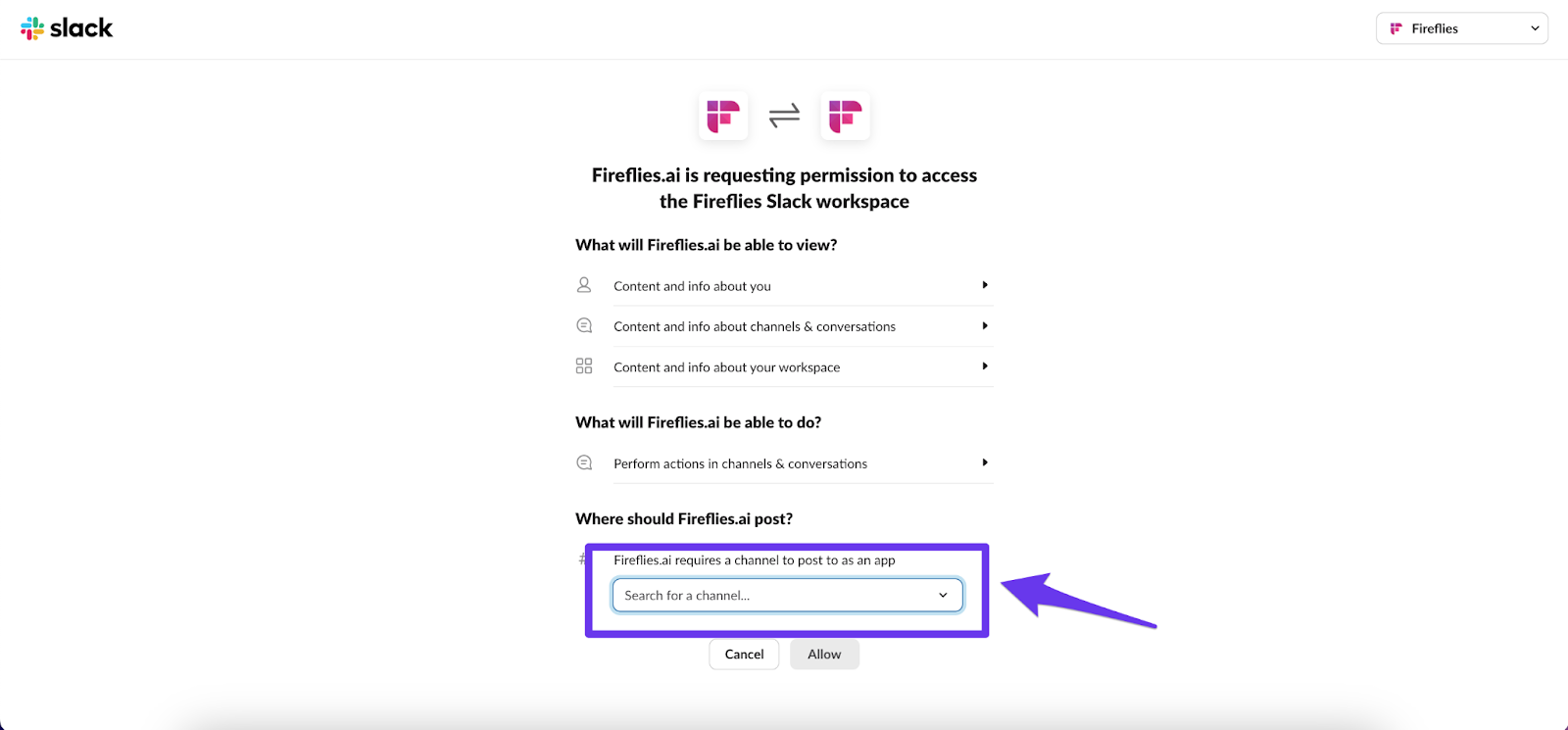1568x730 pixels.
Task: Select 'Content and info about you' row
Action: (x=784, y=286)
